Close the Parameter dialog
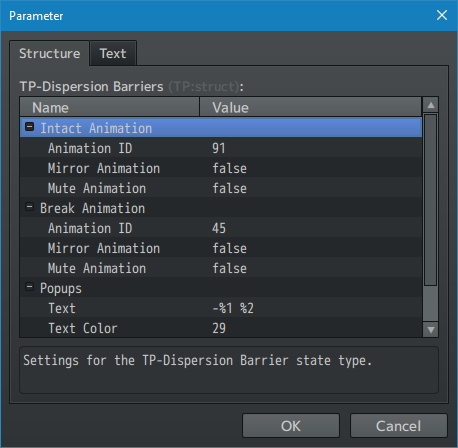Viewport: 458px width, 448px height. 442,15
